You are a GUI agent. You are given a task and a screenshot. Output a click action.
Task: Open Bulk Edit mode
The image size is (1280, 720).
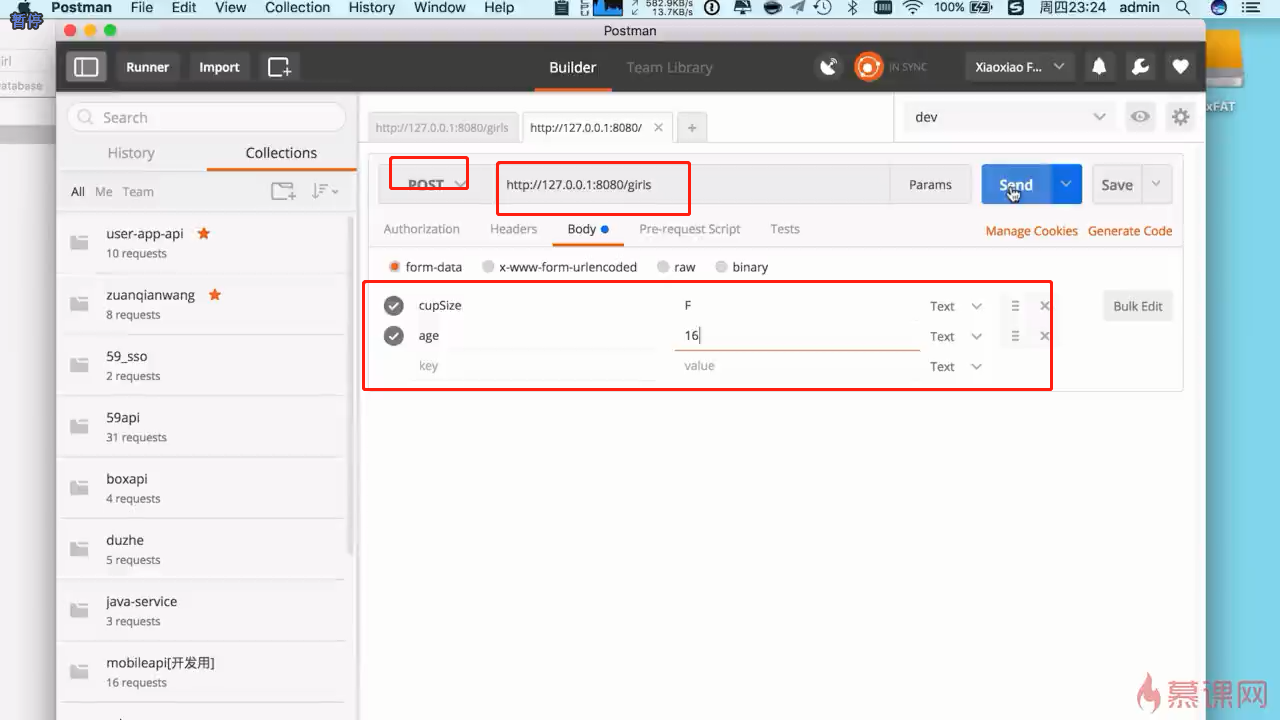coord(1138,306)
